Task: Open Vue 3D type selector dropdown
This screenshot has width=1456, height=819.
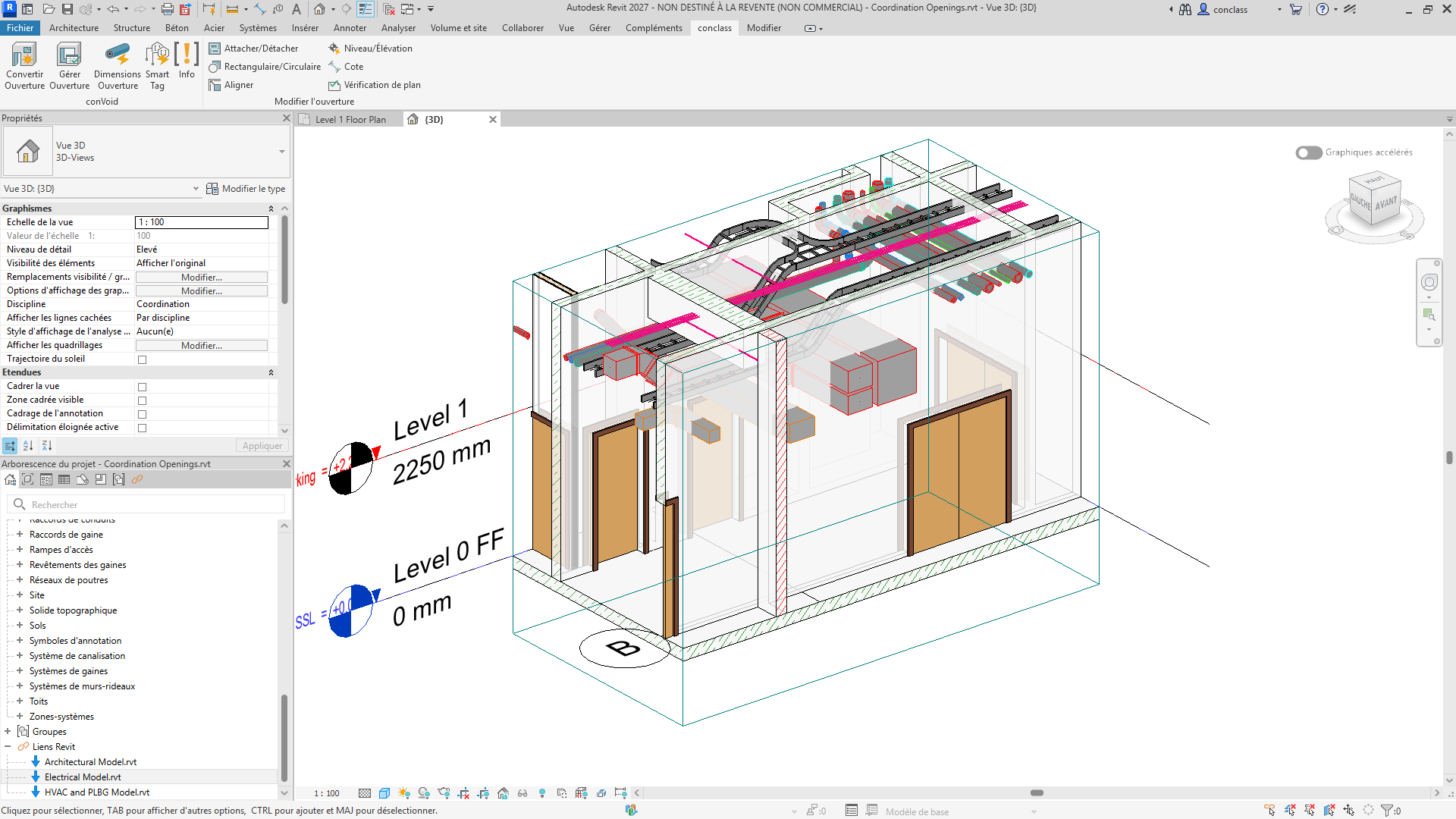Action: click(x=282, y=152)
